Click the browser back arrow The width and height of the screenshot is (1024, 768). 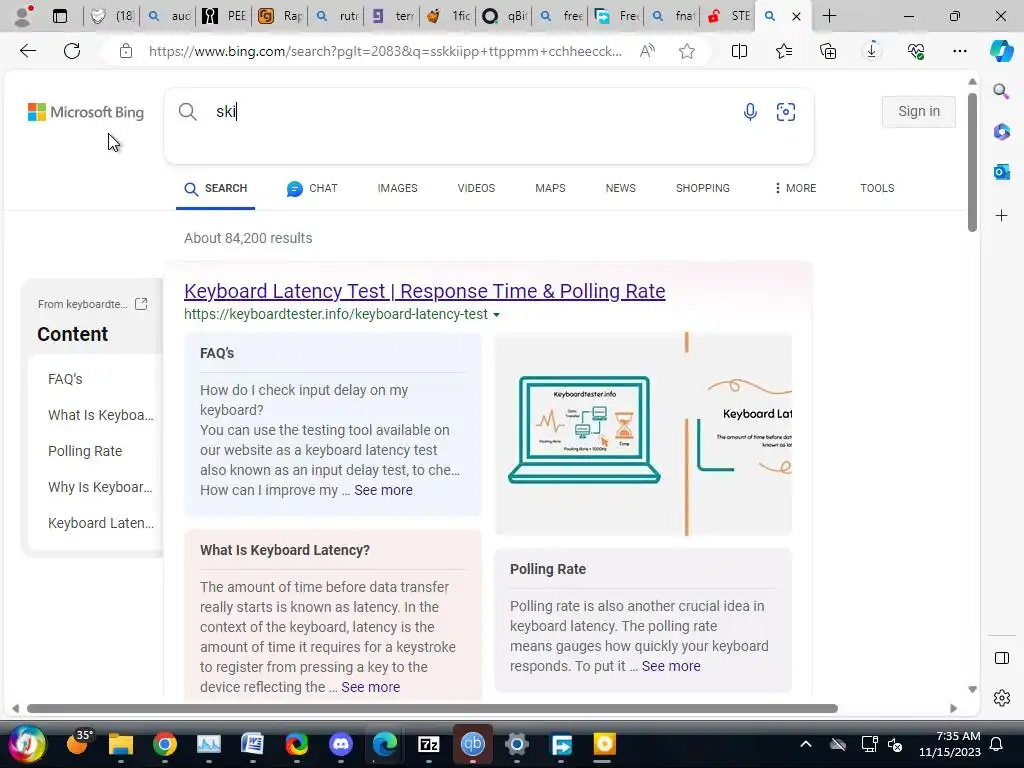click(27, 51)
